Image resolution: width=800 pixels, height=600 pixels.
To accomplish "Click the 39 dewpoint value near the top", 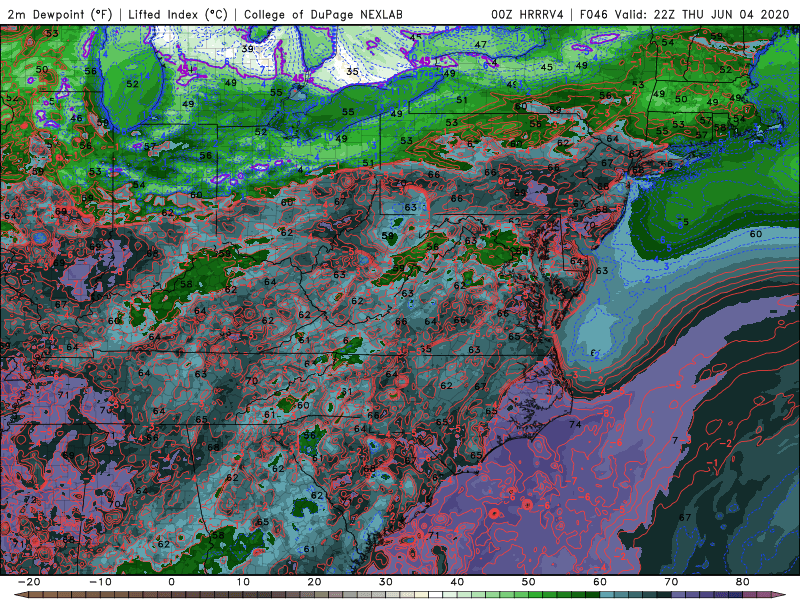I will click(247, 48).
